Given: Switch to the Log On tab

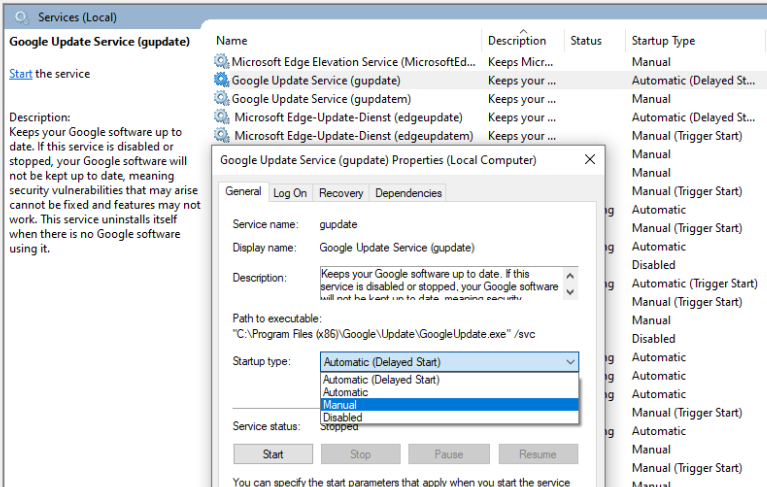Looking at the screenshot, I should click(290, 193).
